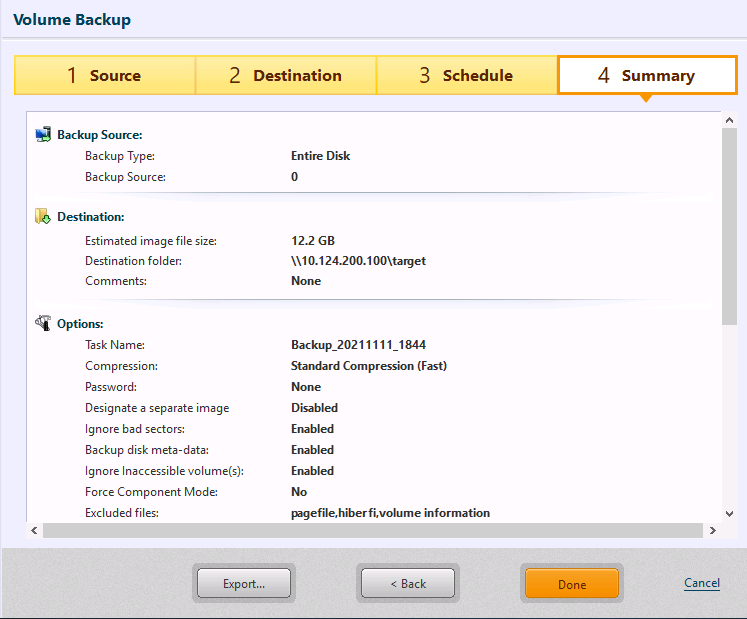The height and width of the screenshot is (619, 747).
Task: Click the horizontal scrollbar left arrow
Action: click(x=35, y=530)
